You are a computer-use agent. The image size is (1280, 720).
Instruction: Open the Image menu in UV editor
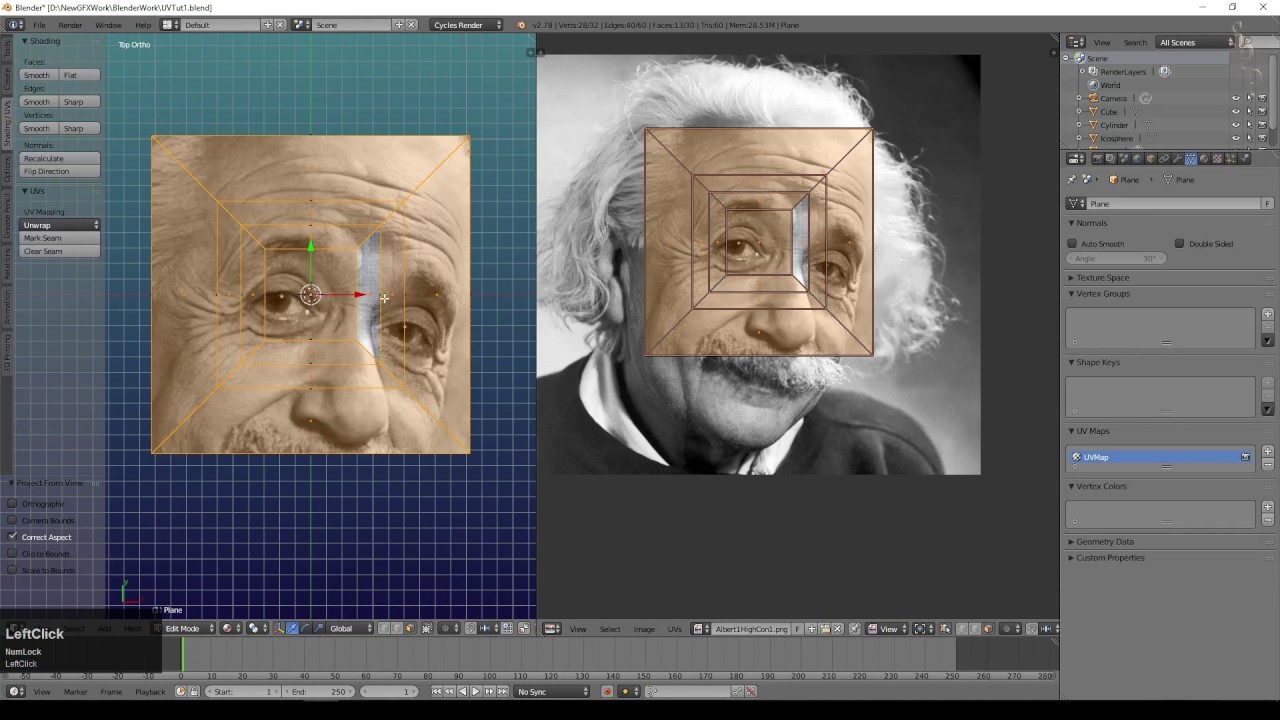(x=644, y=629)
